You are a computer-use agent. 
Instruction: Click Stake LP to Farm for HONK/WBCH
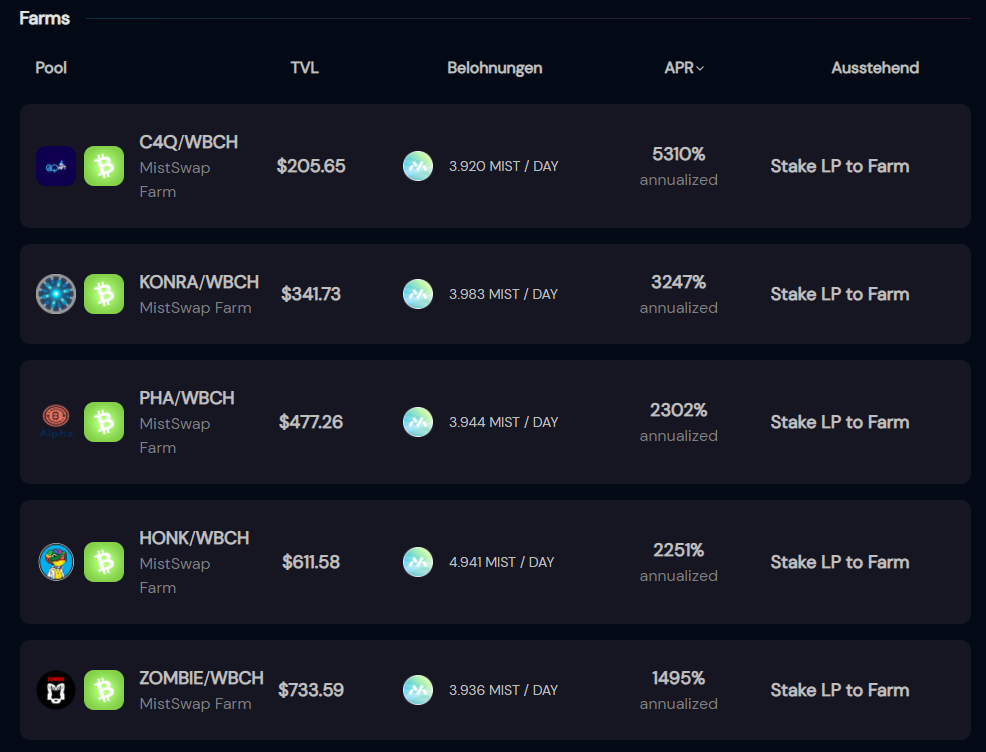point(839,562)
